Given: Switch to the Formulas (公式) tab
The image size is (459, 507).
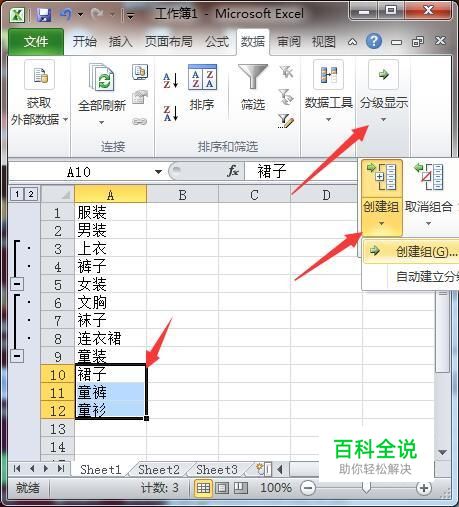Looking at the screenshot, I should [x=217, y=42].
